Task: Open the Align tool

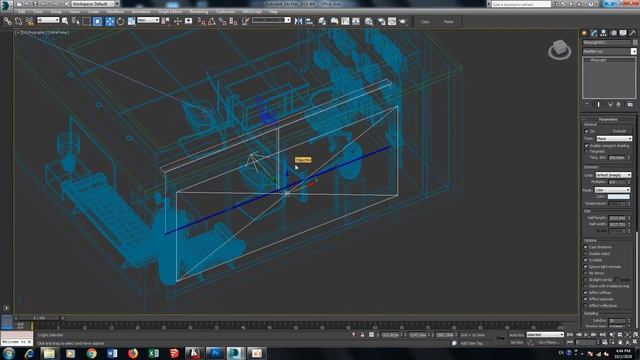Action: point(309,21)
